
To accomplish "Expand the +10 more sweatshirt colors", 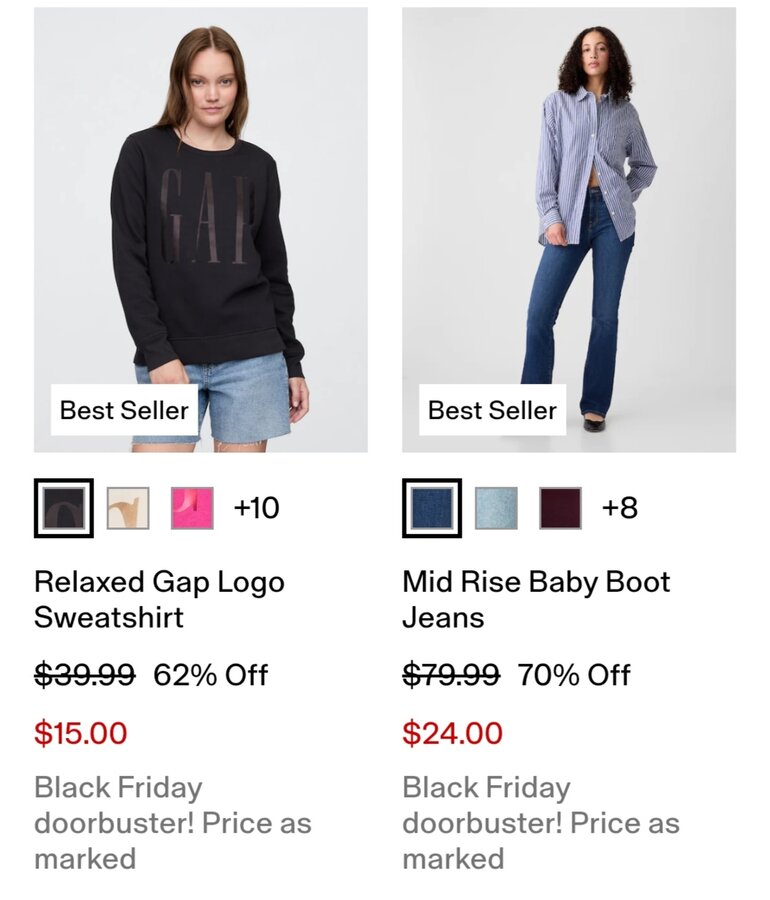I will 256,508.
